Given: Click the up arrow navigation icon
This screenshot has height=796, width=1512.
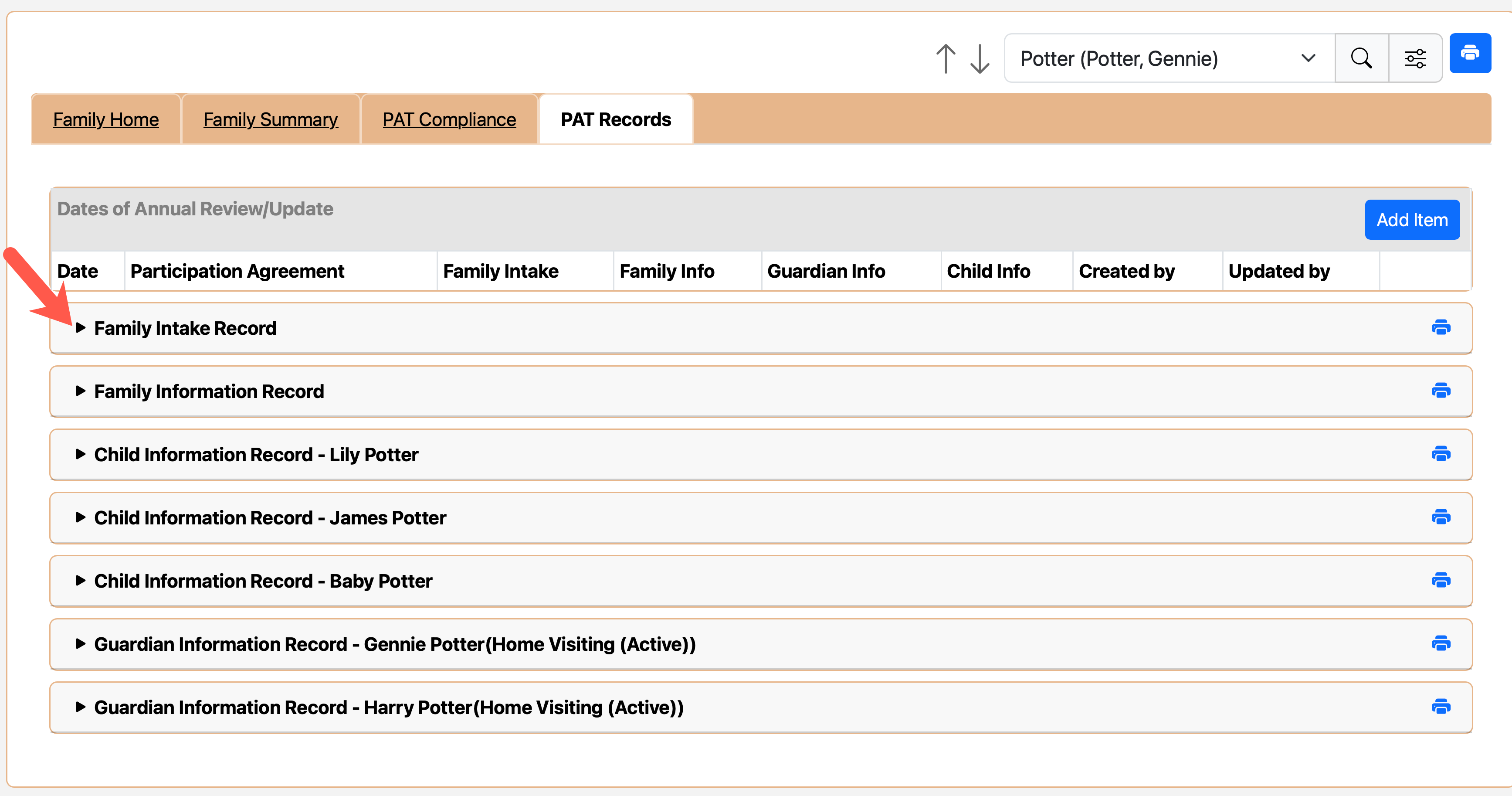Looking at the screenshot, I should pyautogui.click(x=945, y=59).
